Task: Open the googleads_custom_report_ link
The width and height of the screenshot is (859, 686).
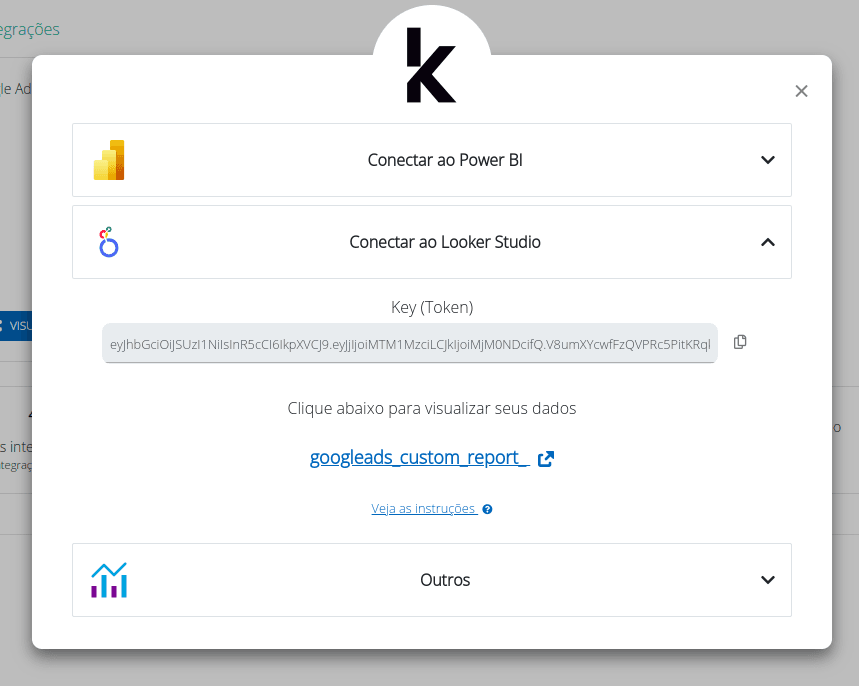Action: (419, 458)
